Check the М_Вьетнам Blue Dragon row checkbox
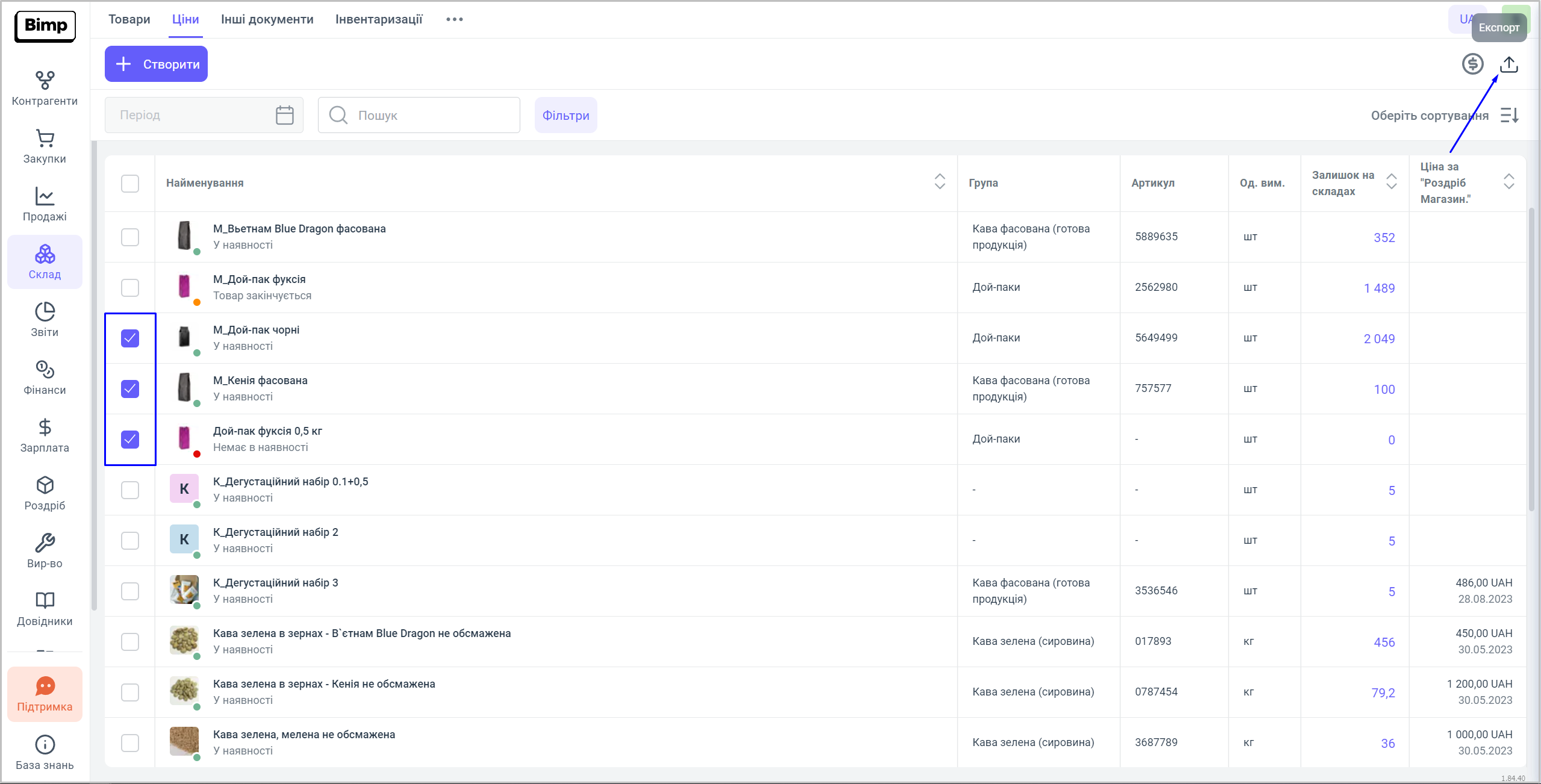 click(x=130, y=237)
